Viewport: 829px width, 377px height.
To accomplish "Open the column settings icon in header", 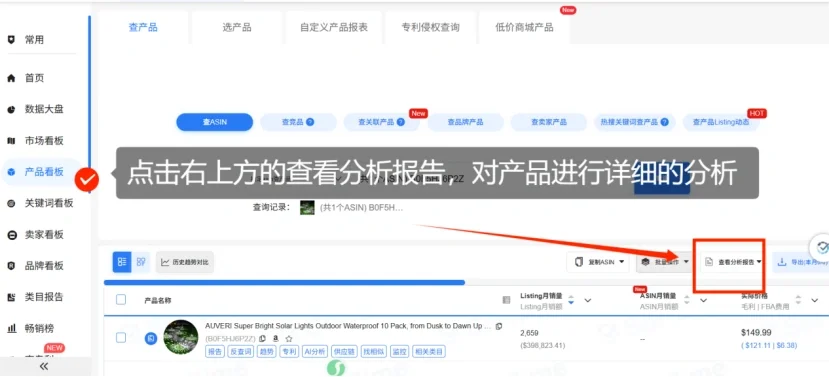I will click(x=506, y=300).
